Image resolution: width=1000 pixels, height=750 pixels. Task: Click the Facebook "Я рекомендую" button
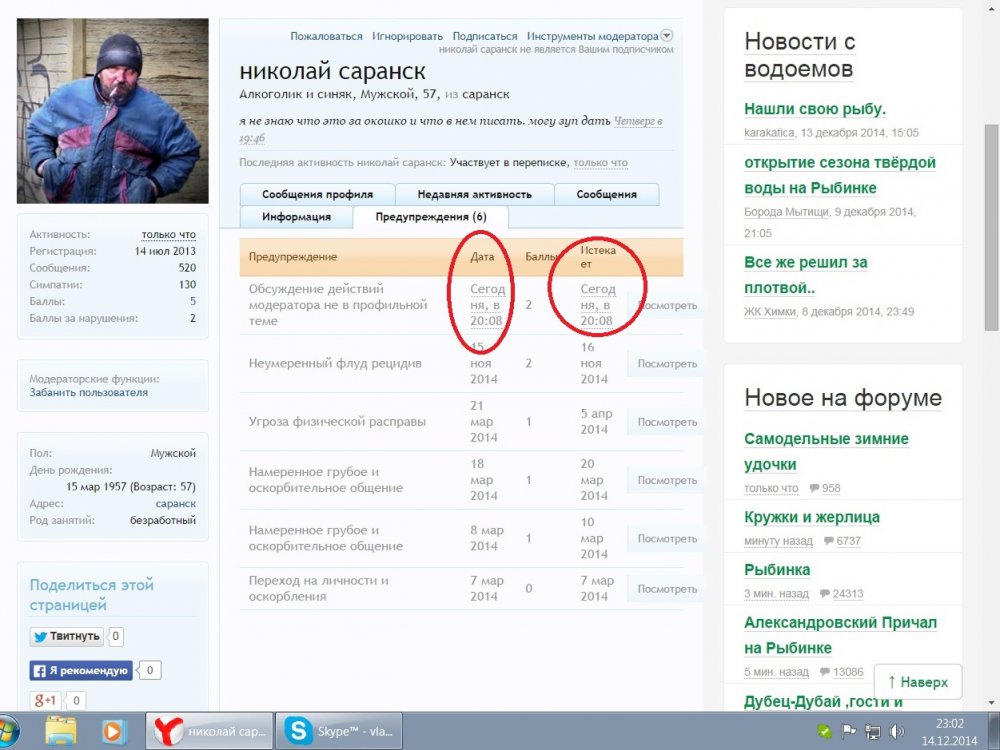pos(81,671)
